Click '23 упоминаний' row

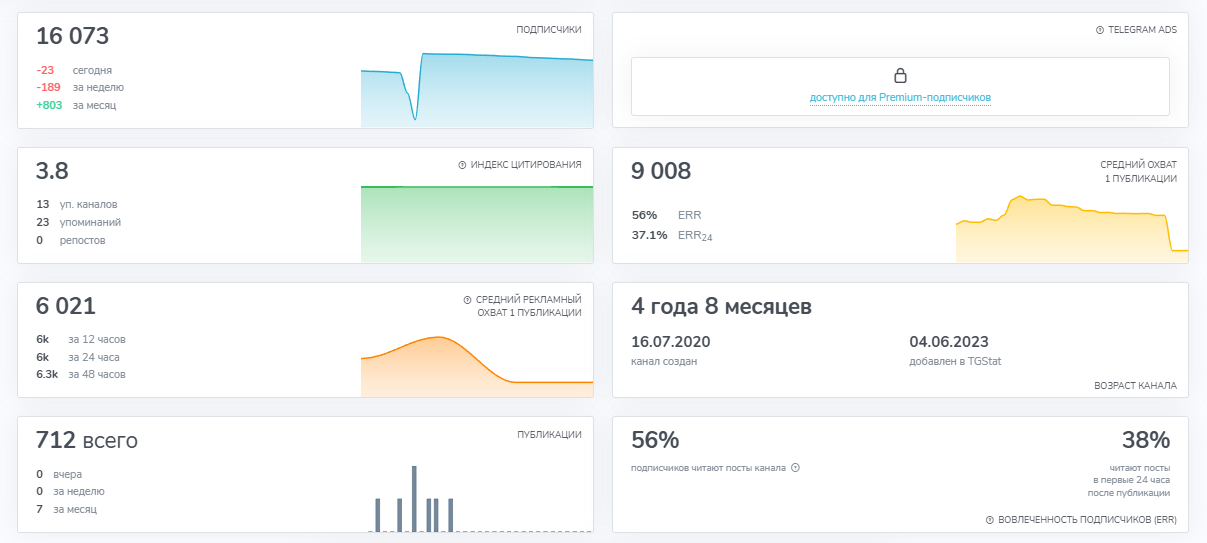coord(78,222)
